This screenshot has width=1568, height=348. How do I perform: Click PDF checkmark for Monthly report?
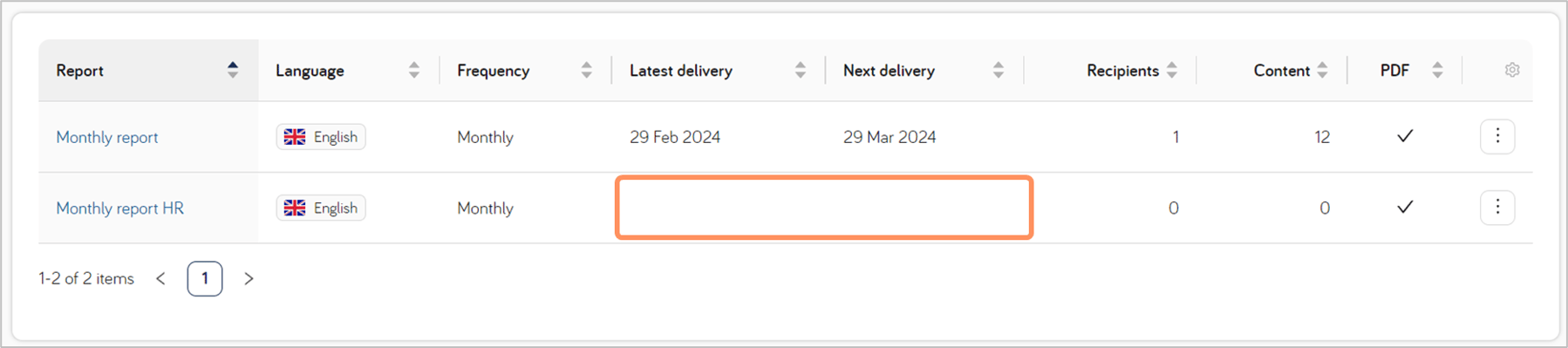pos(1405,136)
